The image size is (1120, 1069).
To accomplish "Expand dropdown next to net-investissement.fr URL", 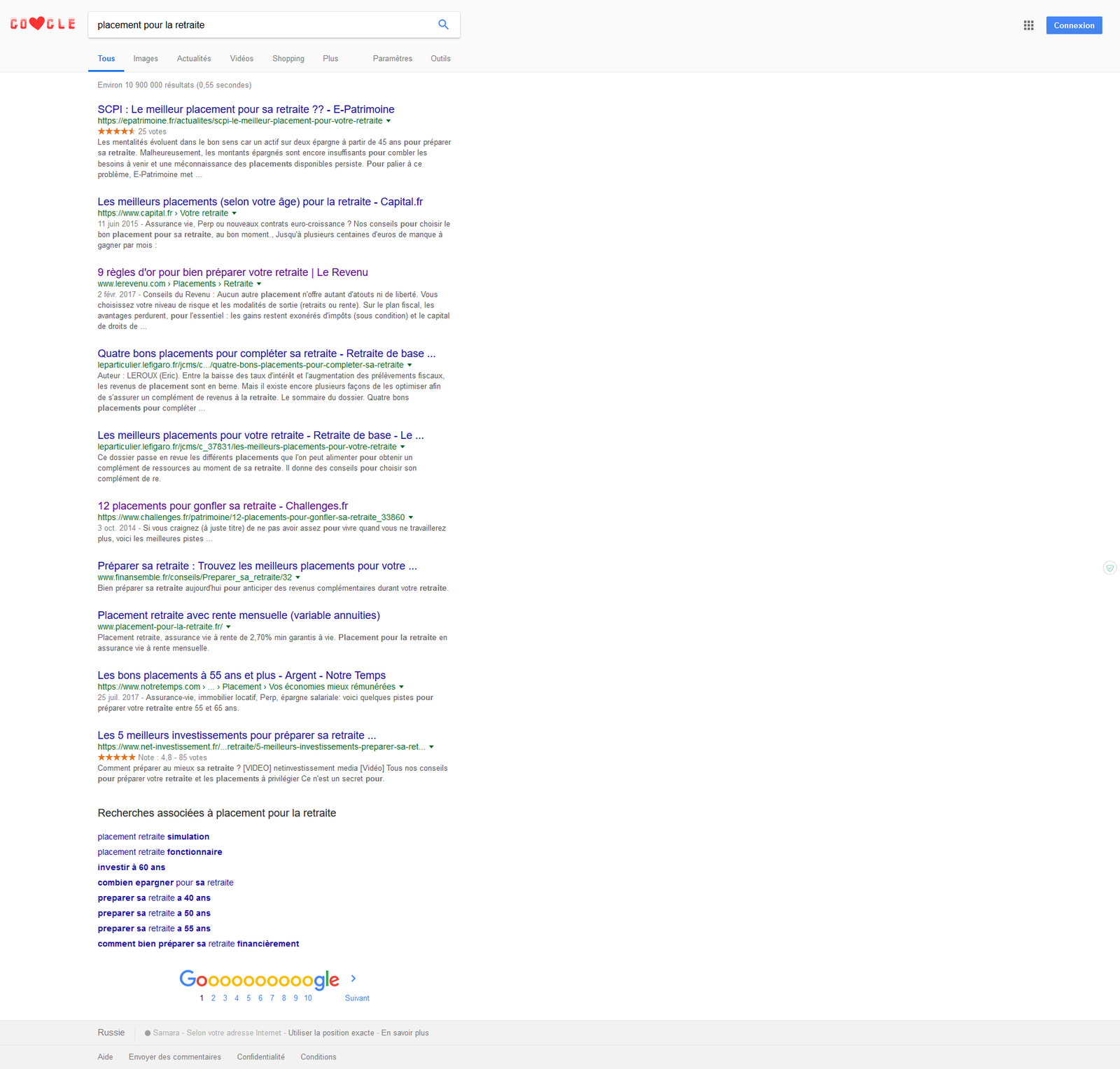I will (431, 747).
